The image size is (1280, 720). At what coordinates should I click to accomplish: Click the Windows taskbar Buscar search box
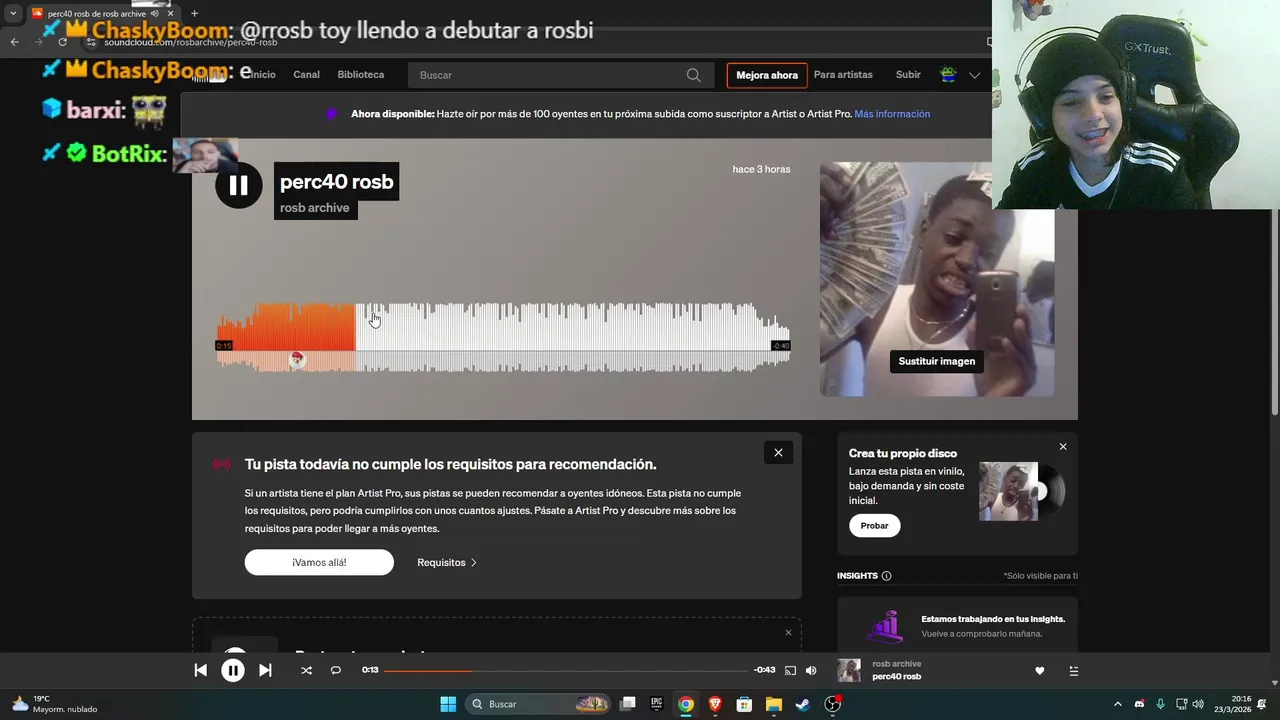[538, 704]
